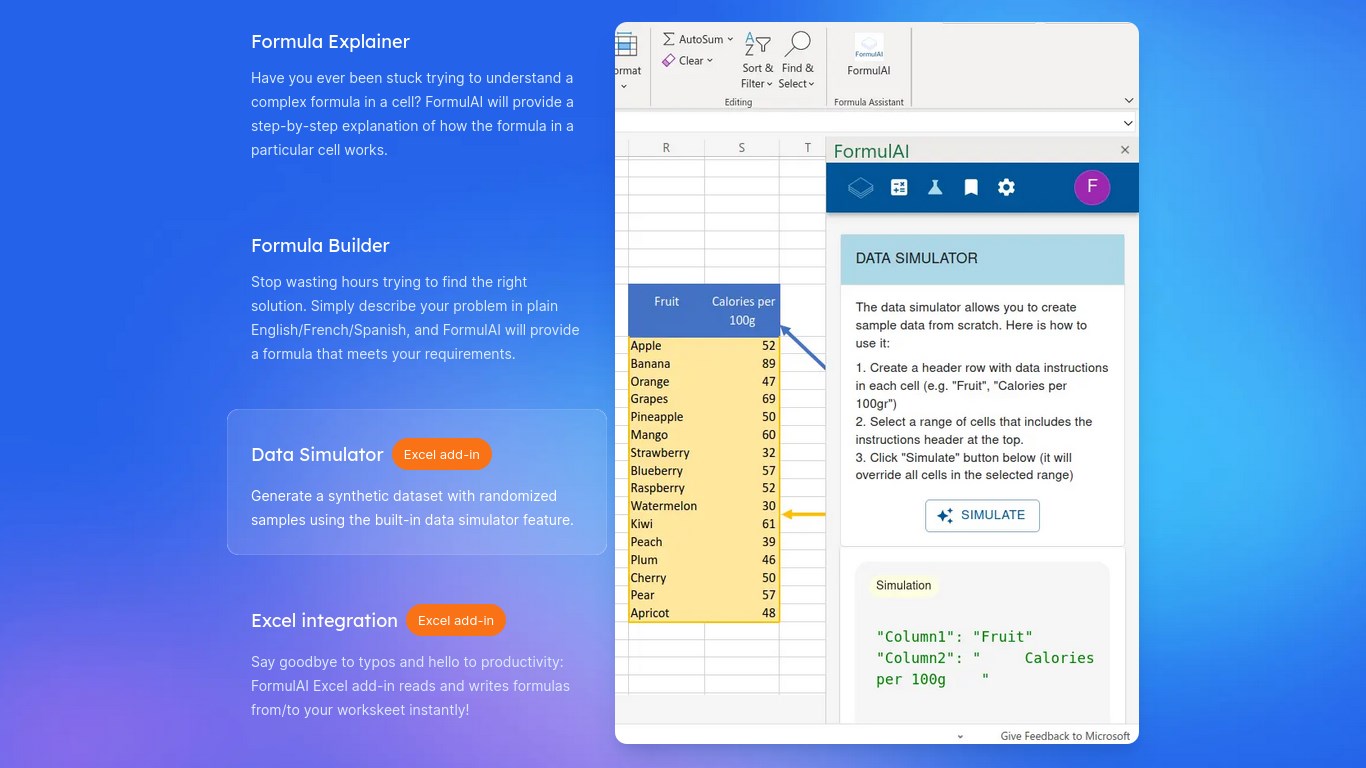The width and height of the screenshot is (1366, 768).
Task: Select the Strawberry cell
Action: click(x=666, y=453)
